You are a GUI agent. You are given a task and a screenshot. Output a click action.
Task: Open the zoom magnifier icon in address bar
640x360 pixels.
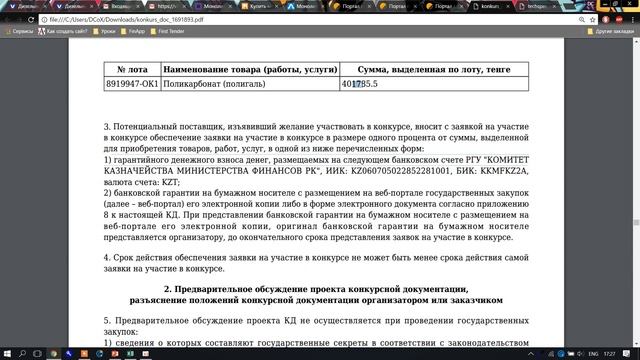582,20
